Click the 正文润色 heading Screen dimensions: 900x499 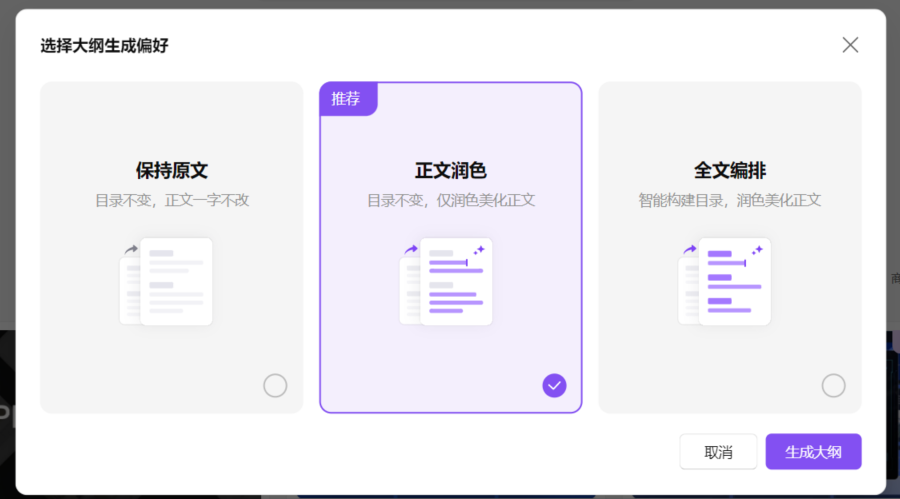(x=451, y=171)
